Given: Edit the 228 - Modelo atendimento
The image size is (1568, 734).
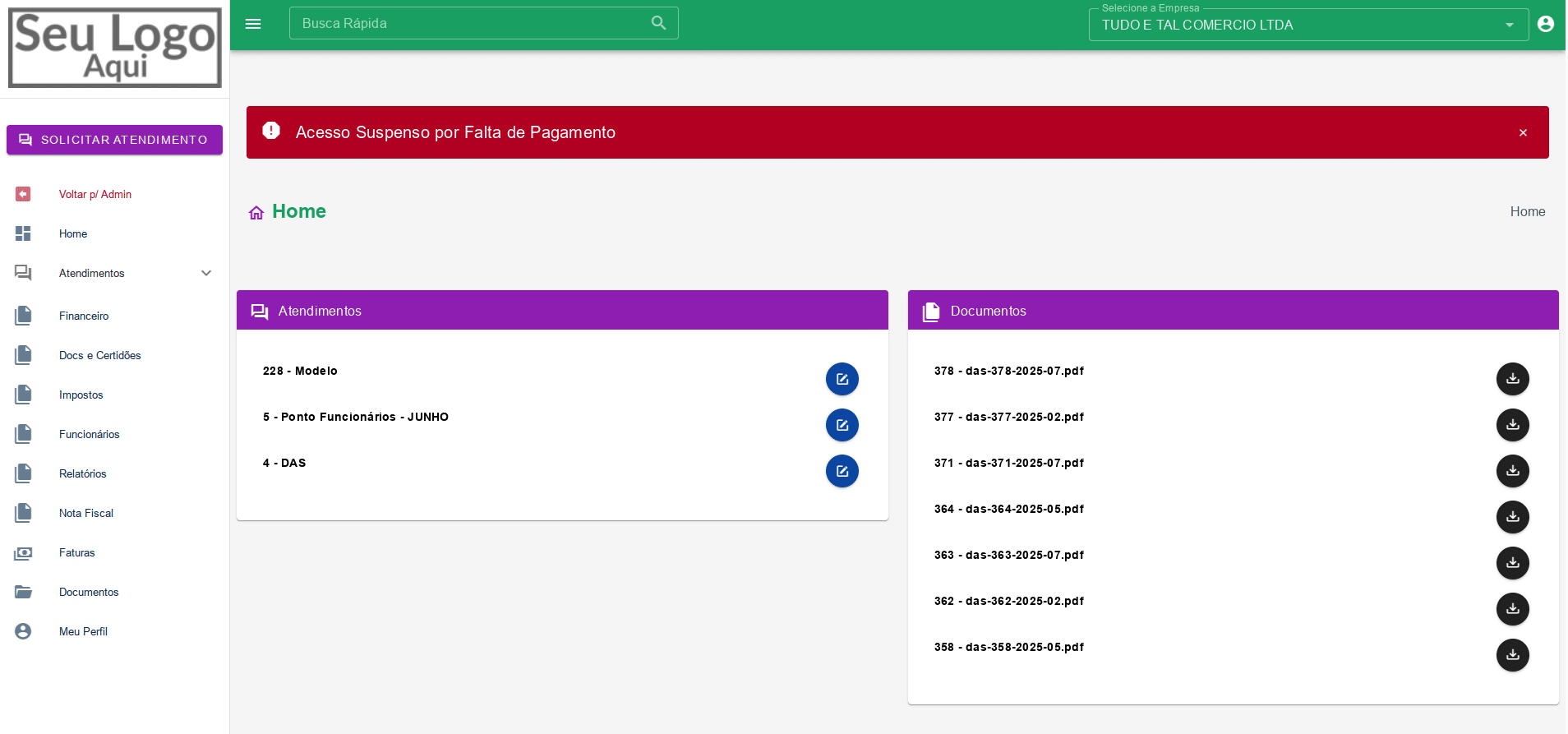Looking at the screenshot, I should pos(842,379).
